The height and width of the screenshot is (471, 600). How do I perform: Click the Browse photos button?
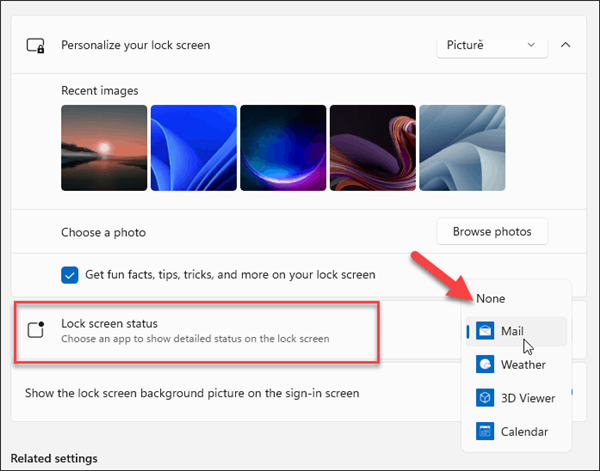point(492,232)
